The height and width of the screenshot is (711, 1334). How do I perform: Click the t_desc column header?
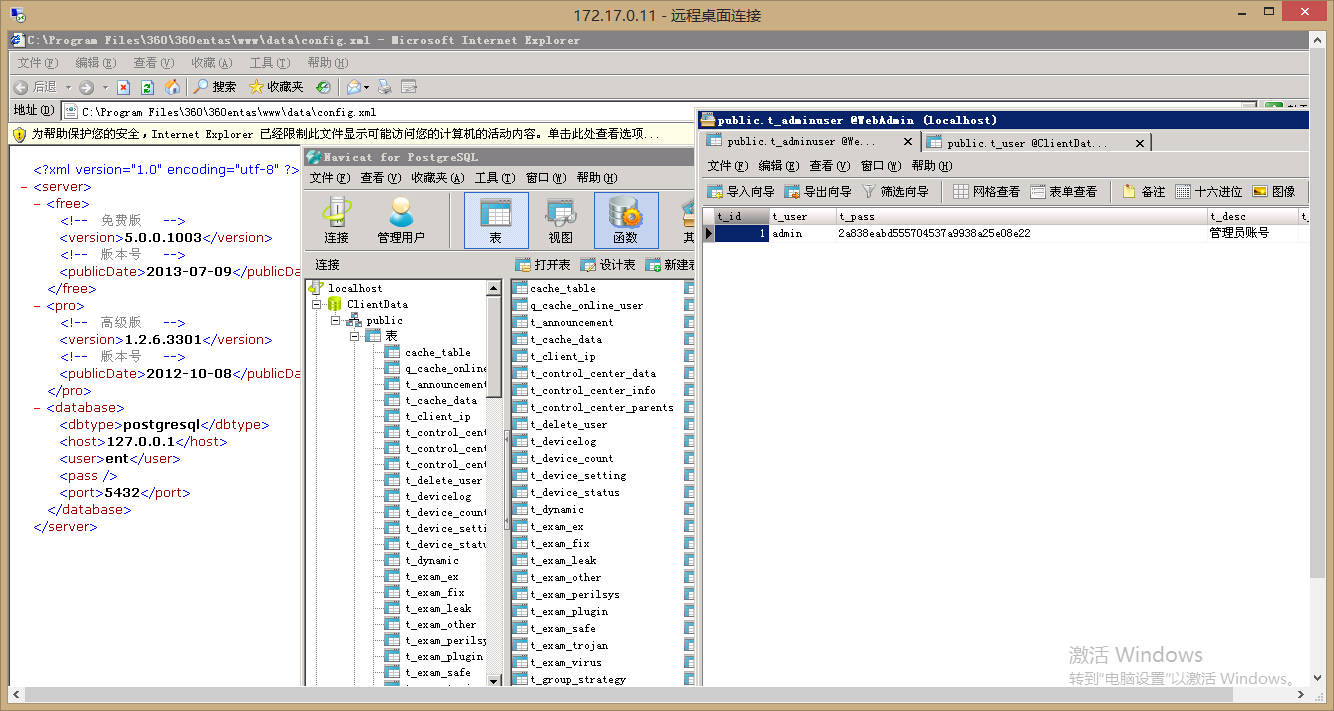pyautogui.click(x=1252, y=216)
